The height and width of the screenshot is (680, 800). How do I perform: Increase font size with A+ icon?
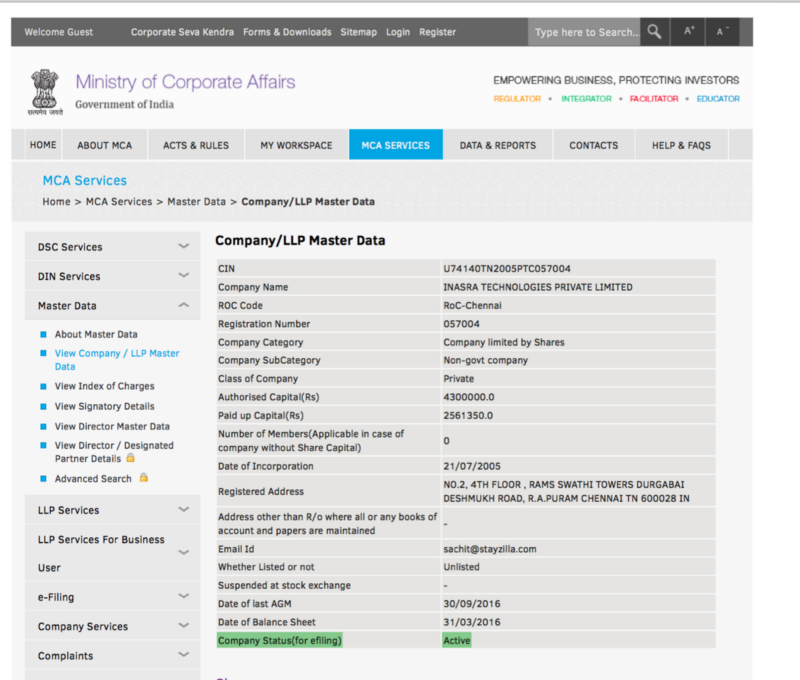689,32
